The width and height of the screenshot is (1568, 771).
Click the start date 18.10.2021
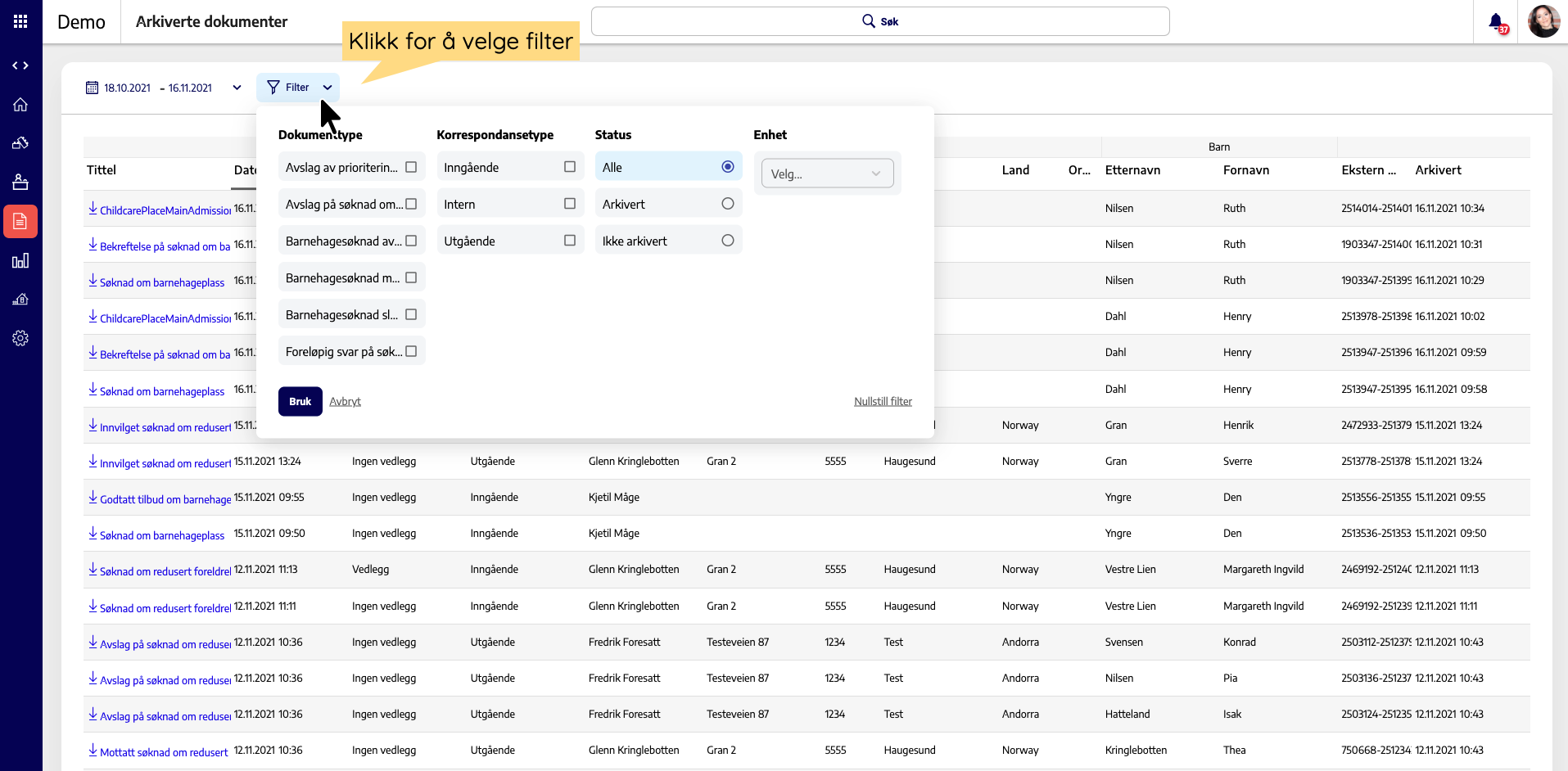click(127, 88)
